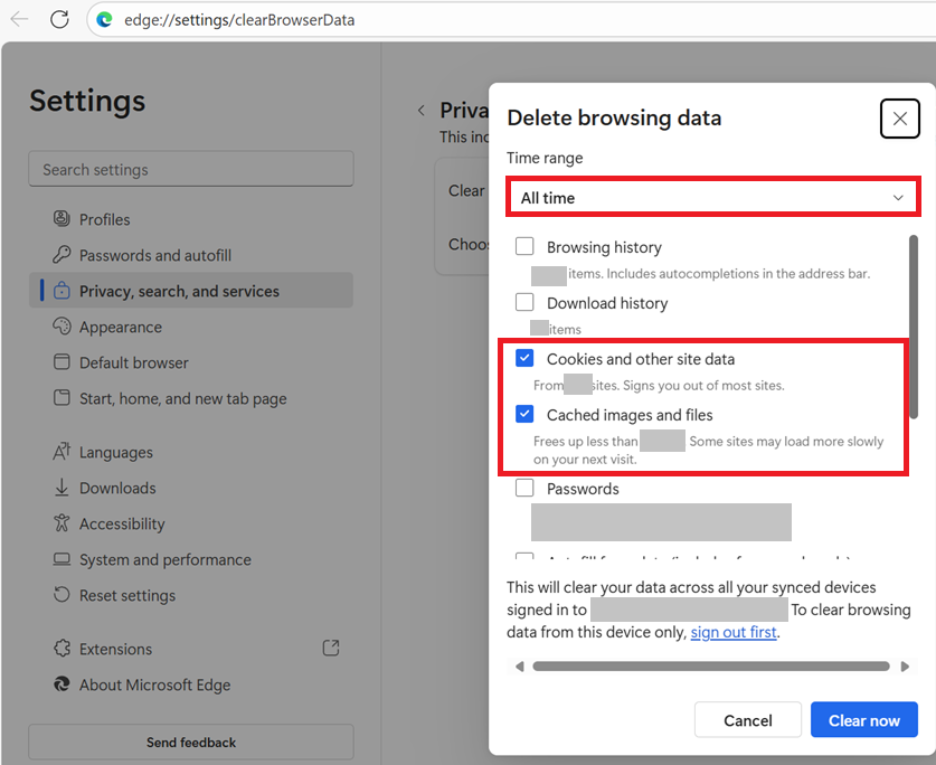
Task: Click the Accessibility figure icon
Action: (x=61, y=523)
